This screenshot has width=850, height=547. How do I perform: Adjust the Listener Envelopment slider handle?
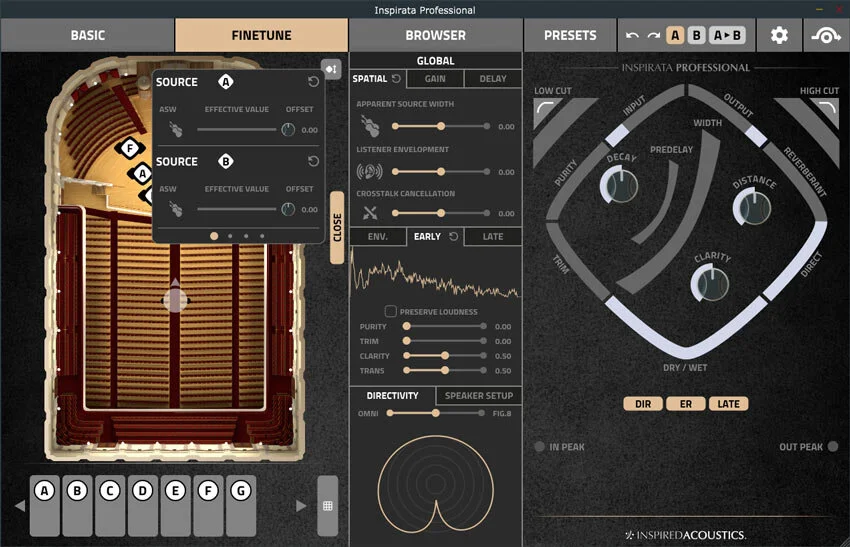(441, 171)
